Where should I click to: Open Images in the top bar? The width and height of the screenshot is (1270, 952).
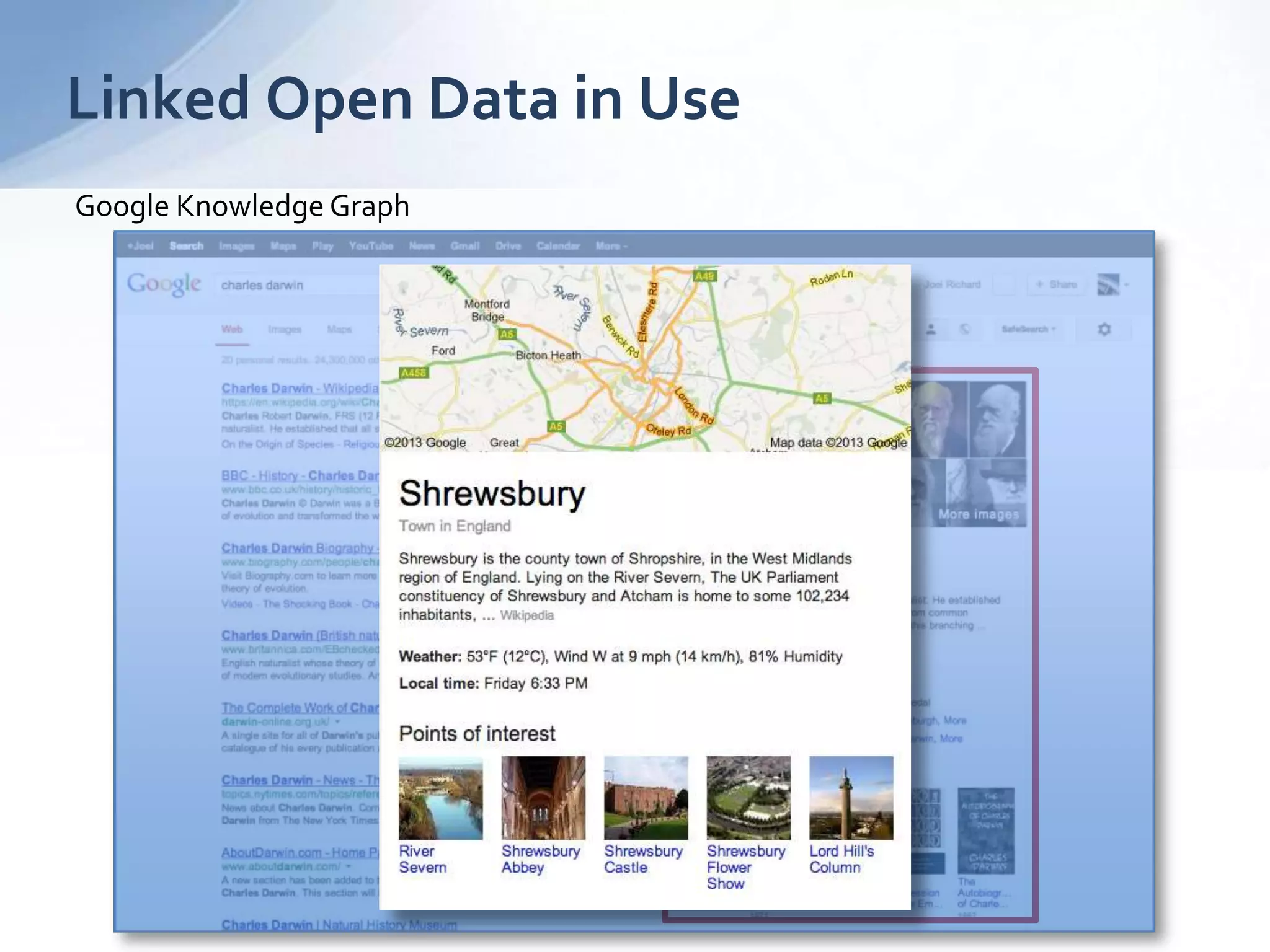click(236, 246)
